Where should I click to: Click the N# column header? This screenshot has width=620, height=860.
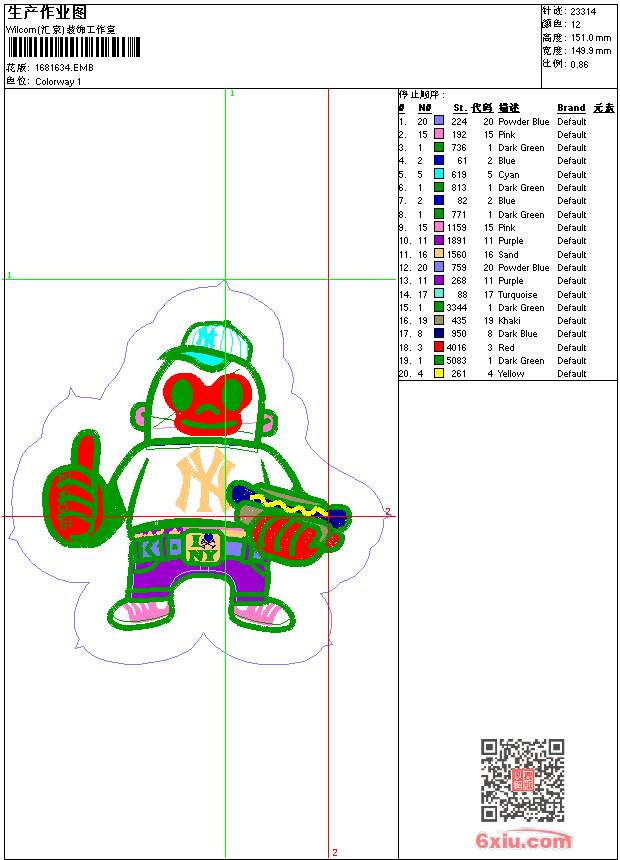[x=424, y=108]
